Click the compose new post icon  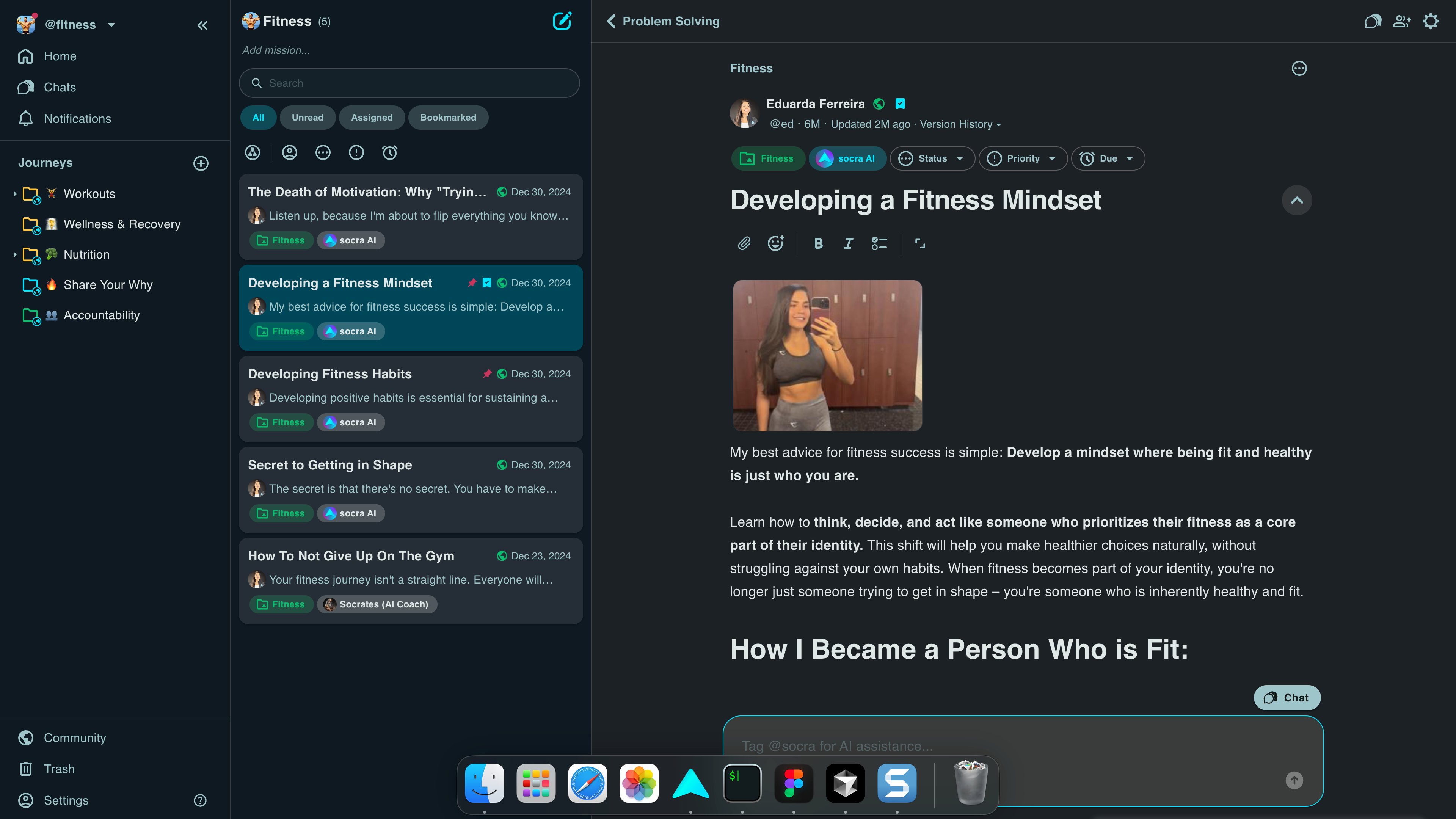562,22
